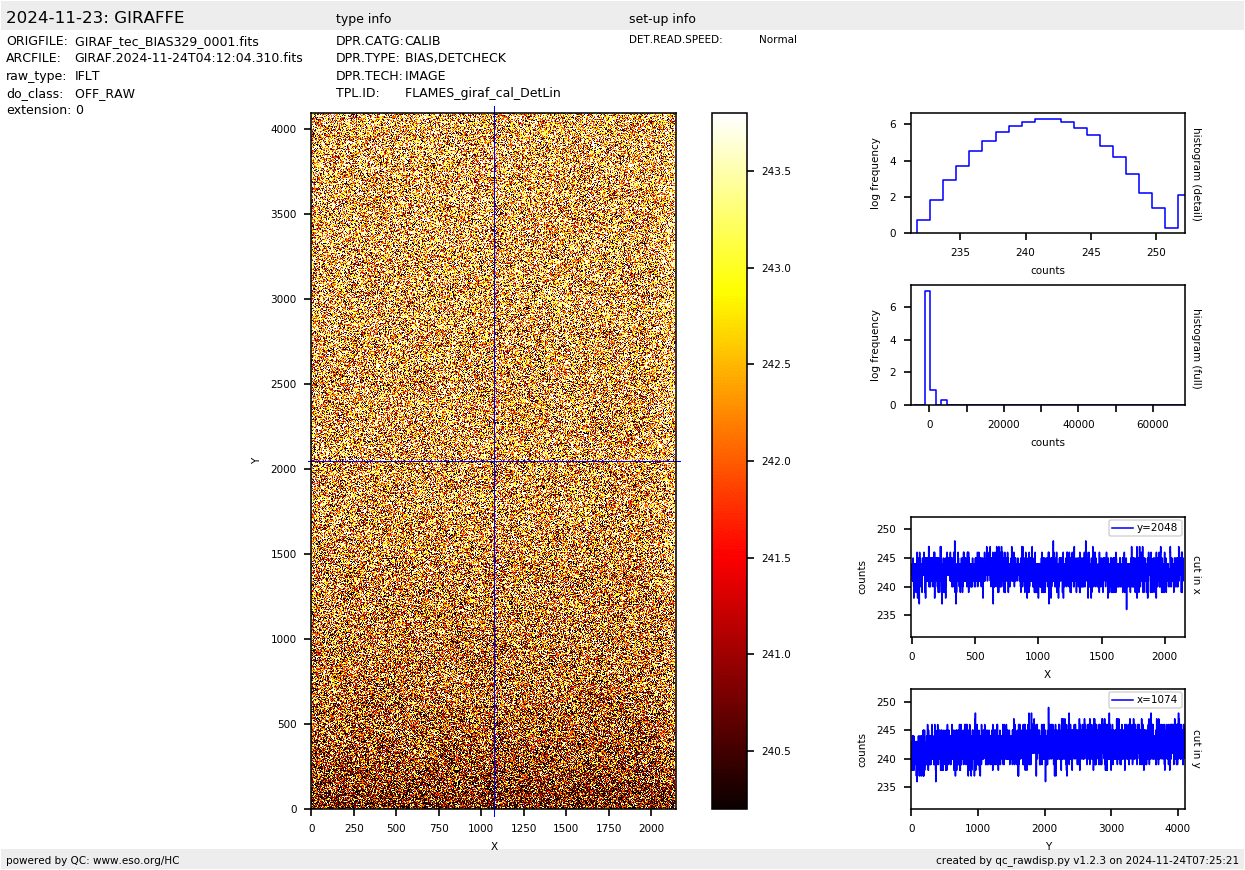Click the DET.READ.SPEED value Normal

coord(777,40)
